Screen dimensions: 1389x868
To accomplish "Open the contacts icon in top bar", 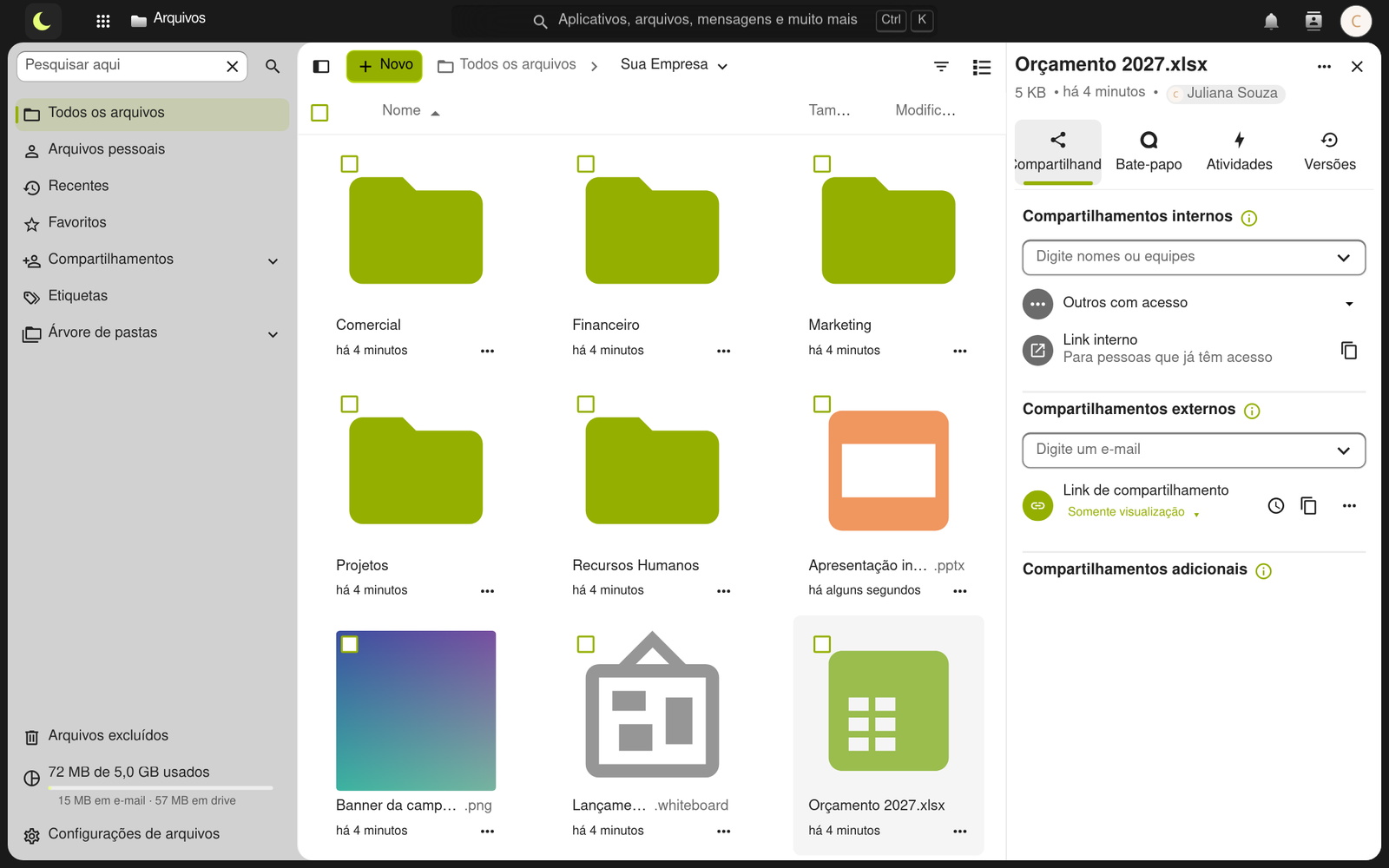I will [1313, 21].
